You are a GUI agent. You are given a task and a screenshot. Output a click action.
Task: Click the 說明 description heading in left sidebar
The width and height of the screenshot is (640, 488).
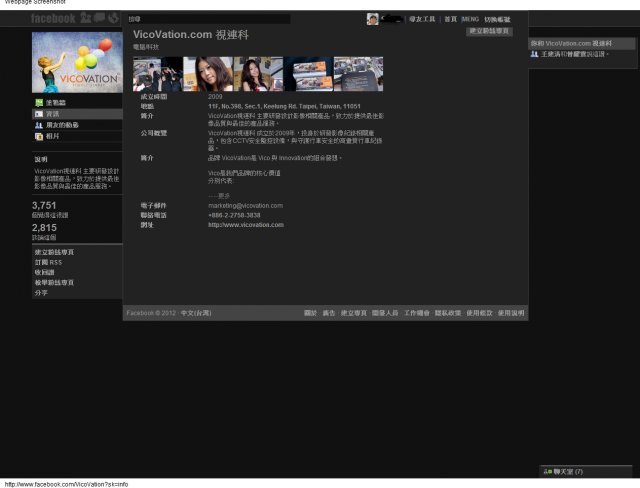[x=41, y=159]
